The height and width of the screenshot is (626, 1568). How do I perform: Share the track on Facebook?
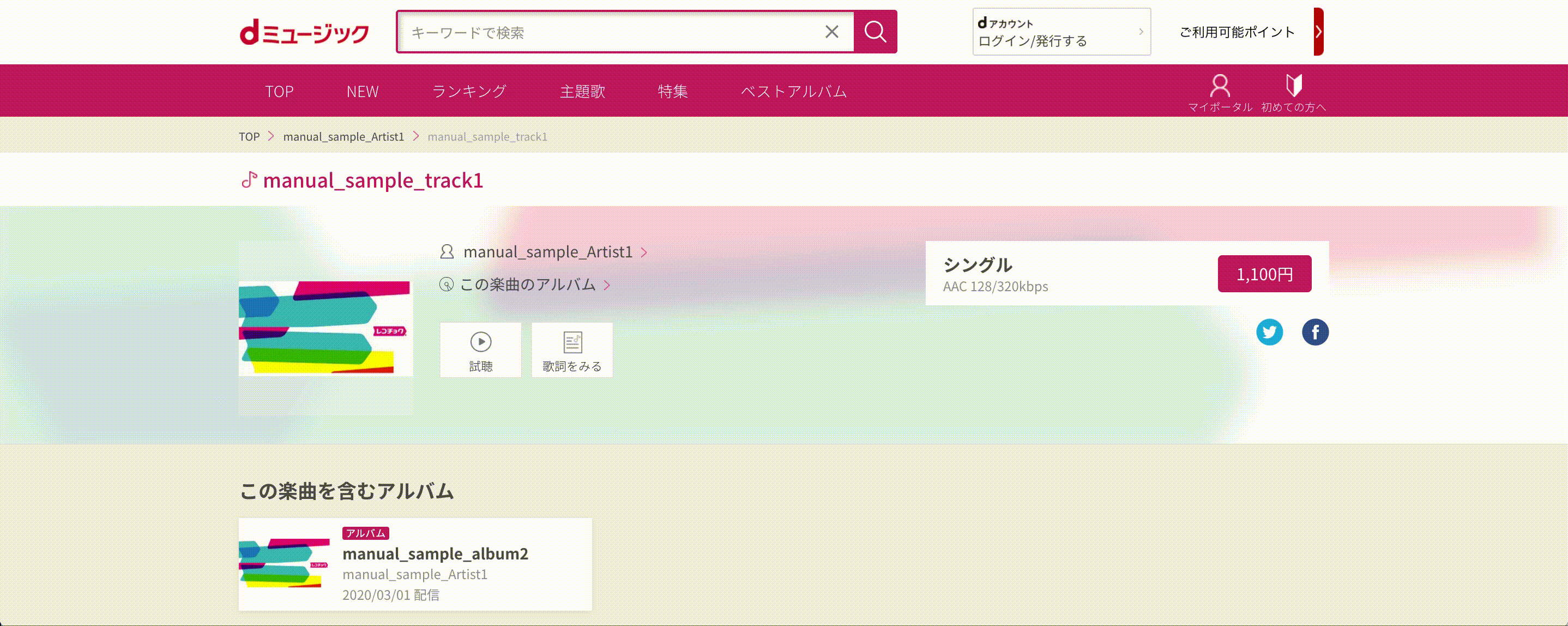tap(1316, 332)
